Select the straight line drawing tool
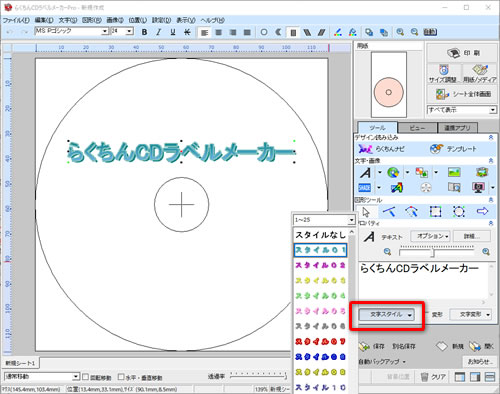The height and width of the screenshot is (394, 500). pos(389,211)
